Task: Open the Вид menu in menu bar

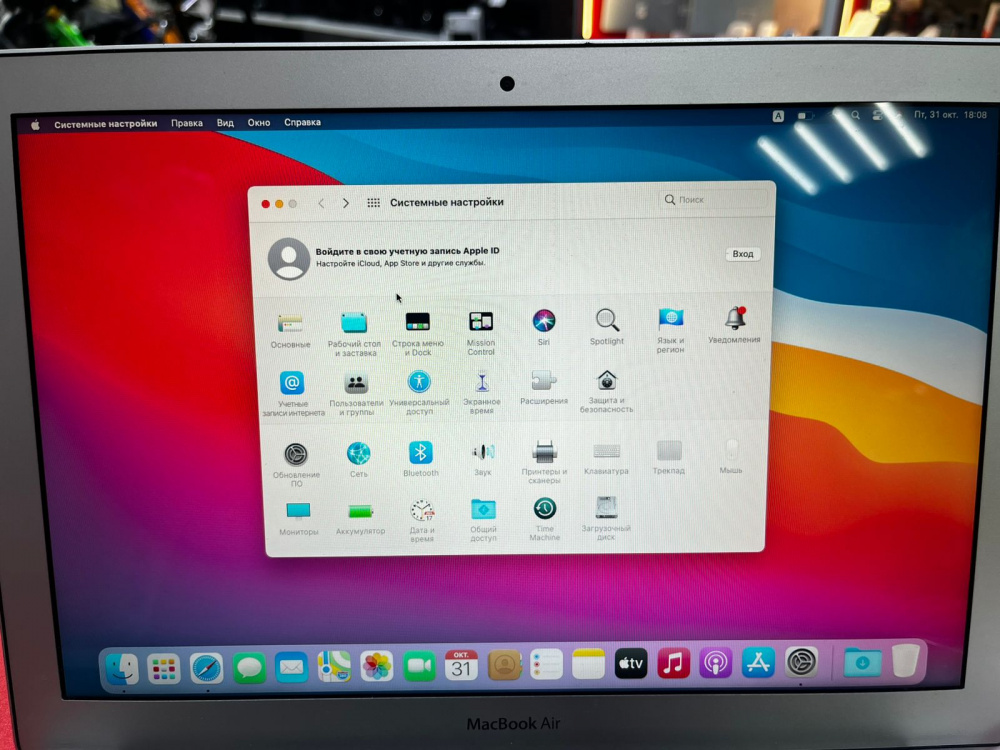Action: pyautogui.click(x=226, y=123)
